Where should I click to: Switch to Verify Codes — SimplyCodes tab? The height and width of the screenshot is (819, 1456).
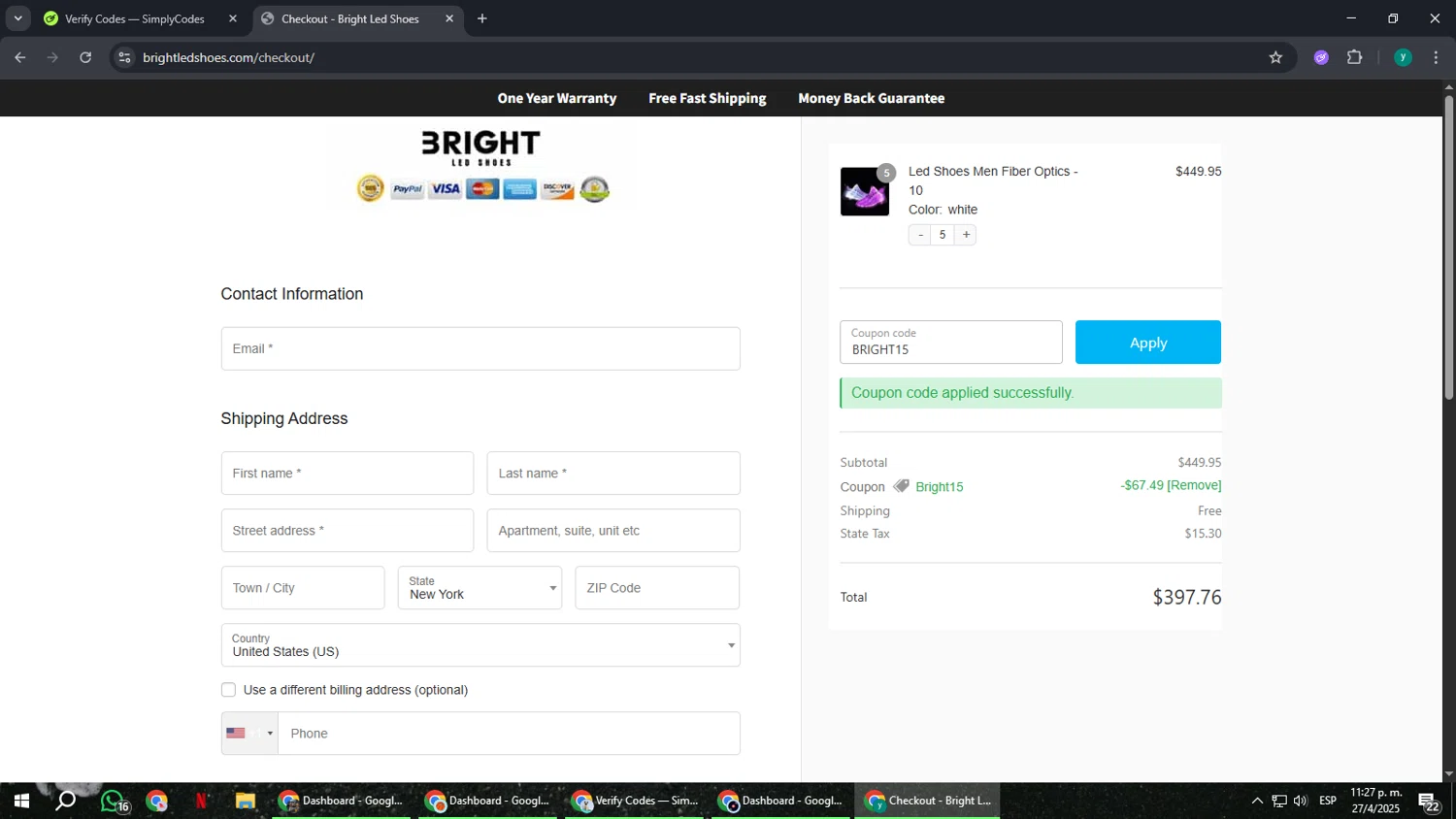(x=134, y=18)
